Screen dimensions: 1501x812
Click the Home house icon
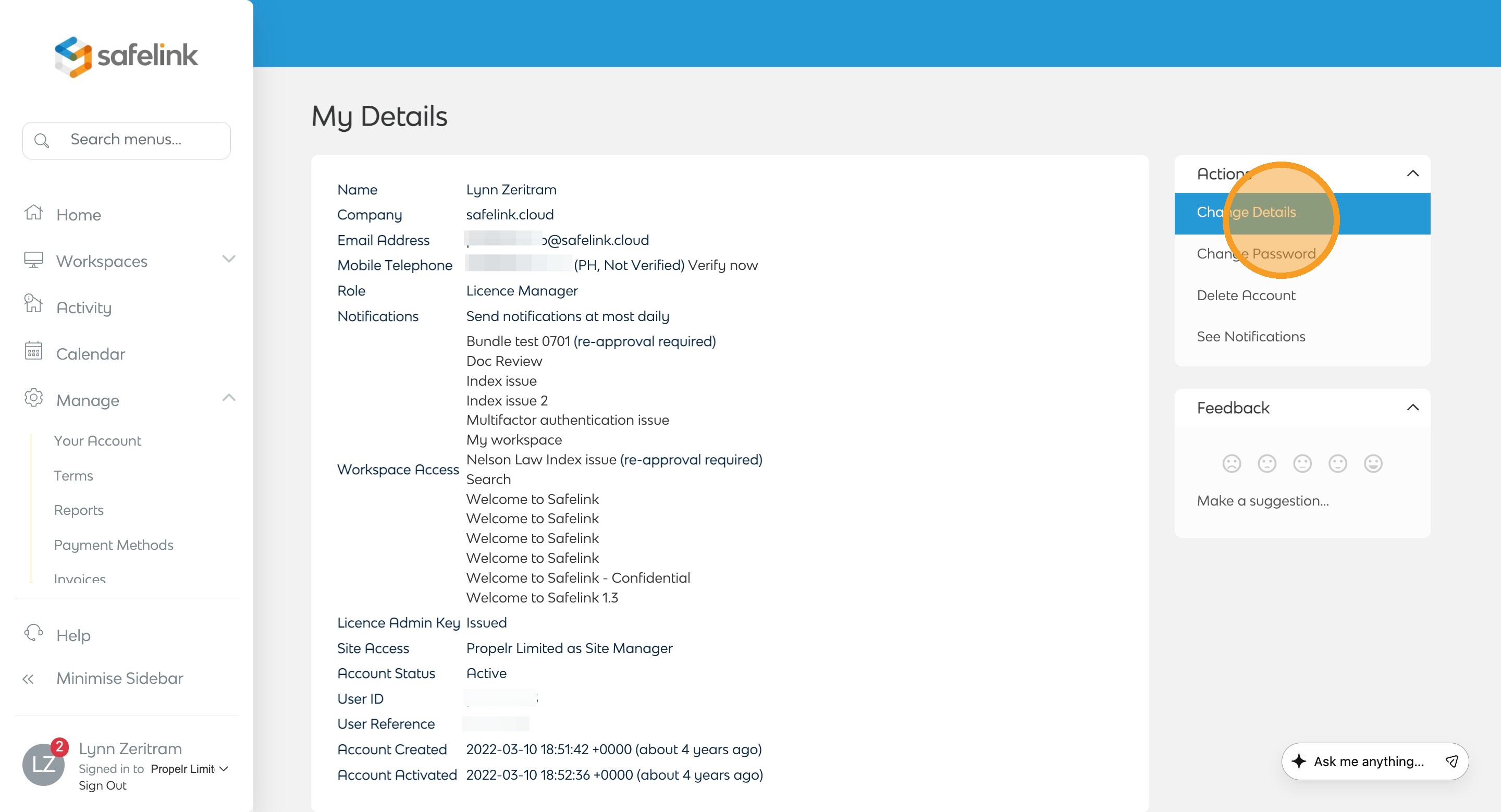point(33,213)
